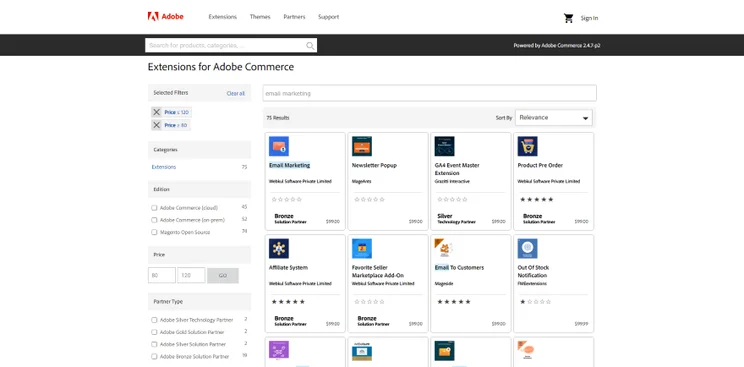Viewport: 744px width, 367px height.
Task: Click the price GO button
Action: pyautogui.click(x=223, y=275)
